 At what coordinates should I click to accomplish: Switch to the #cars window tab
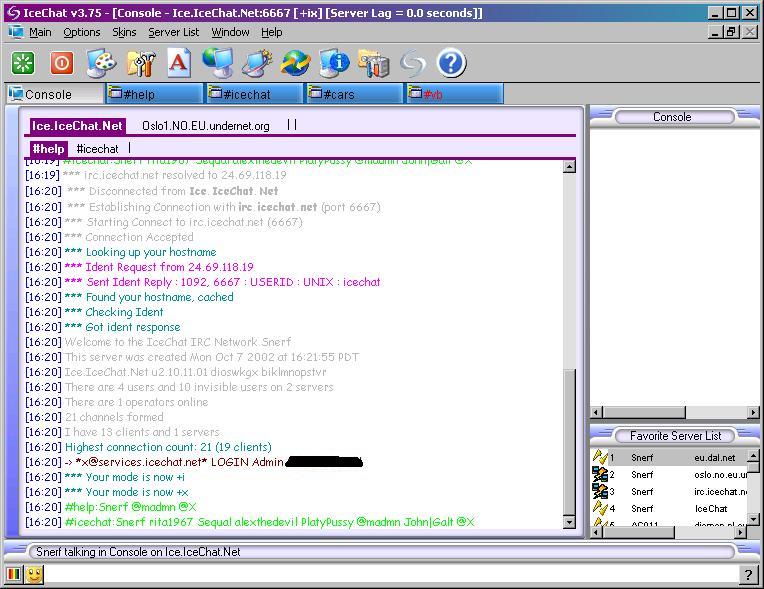pos(354,94)
